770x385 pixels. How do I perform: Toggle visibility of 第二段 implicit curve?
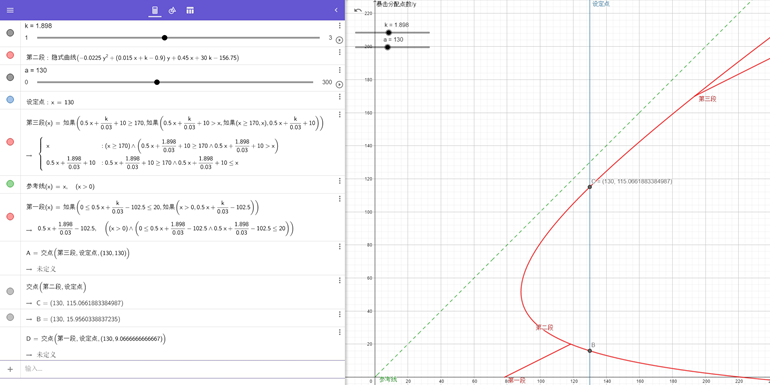(x=10, y=55)
